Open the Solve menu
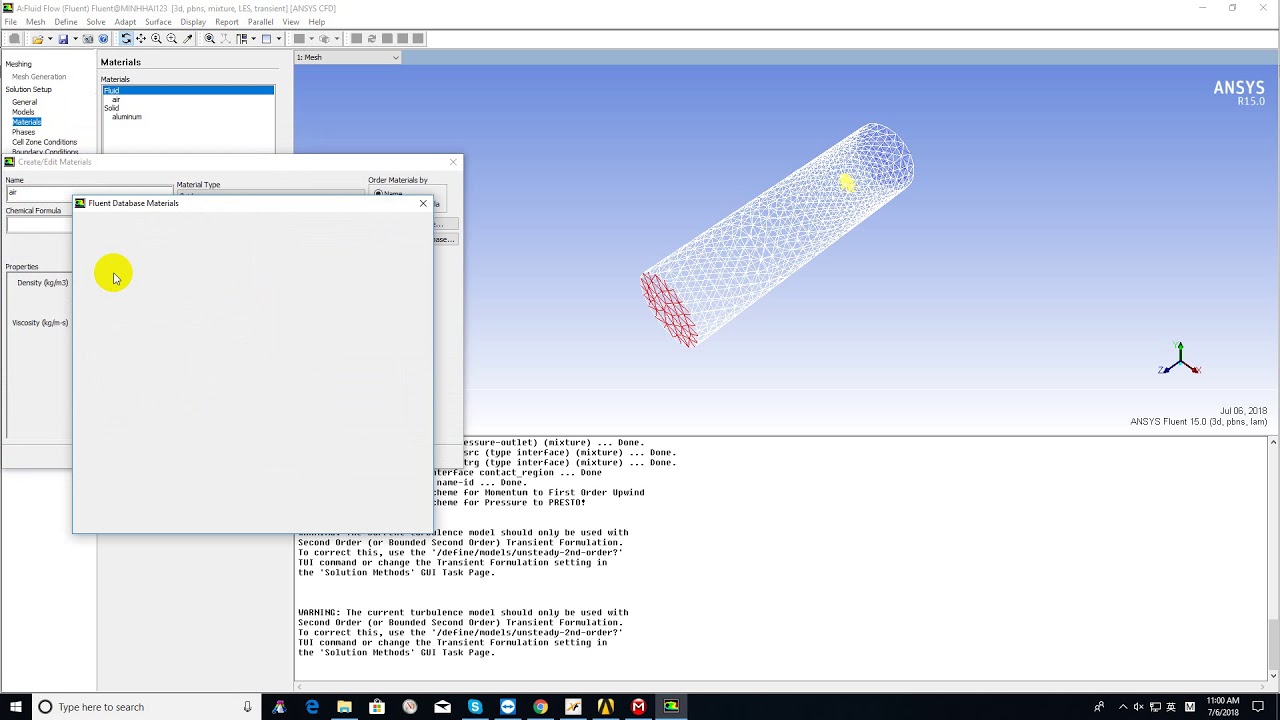Screen dimensions: 1280x720 (x=96, y=22)
